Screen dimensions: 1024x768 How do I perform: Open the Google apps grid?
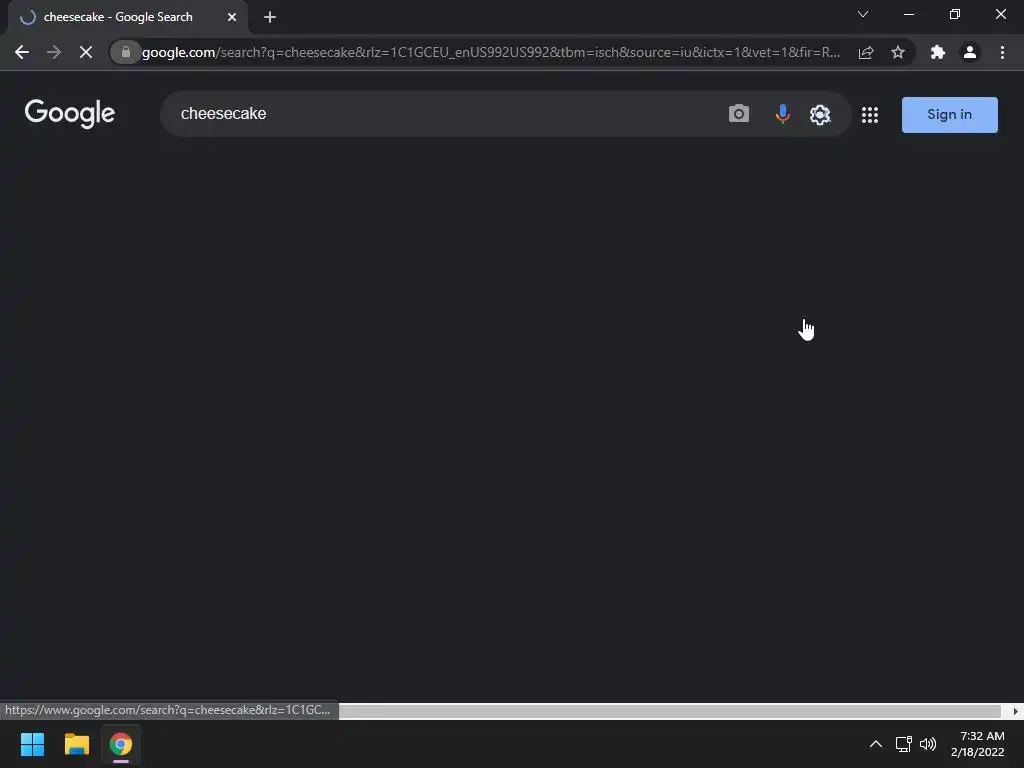[870, 115]
